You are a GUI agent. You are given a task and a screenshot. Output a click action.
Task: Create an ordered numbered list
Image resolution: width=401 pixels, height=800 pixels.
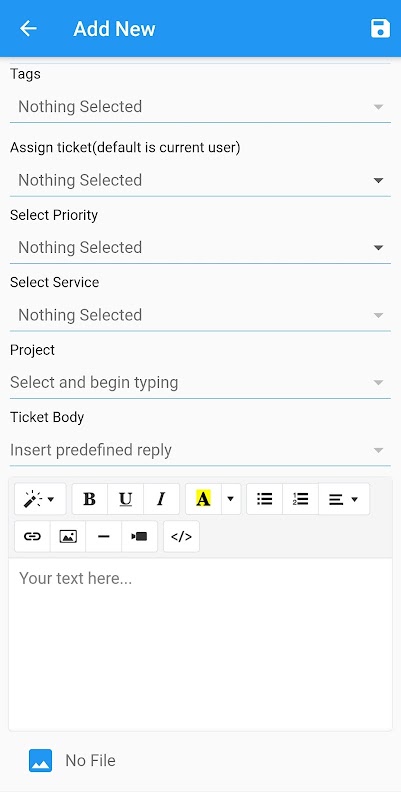pyautogui.click(x=300, y=499)
